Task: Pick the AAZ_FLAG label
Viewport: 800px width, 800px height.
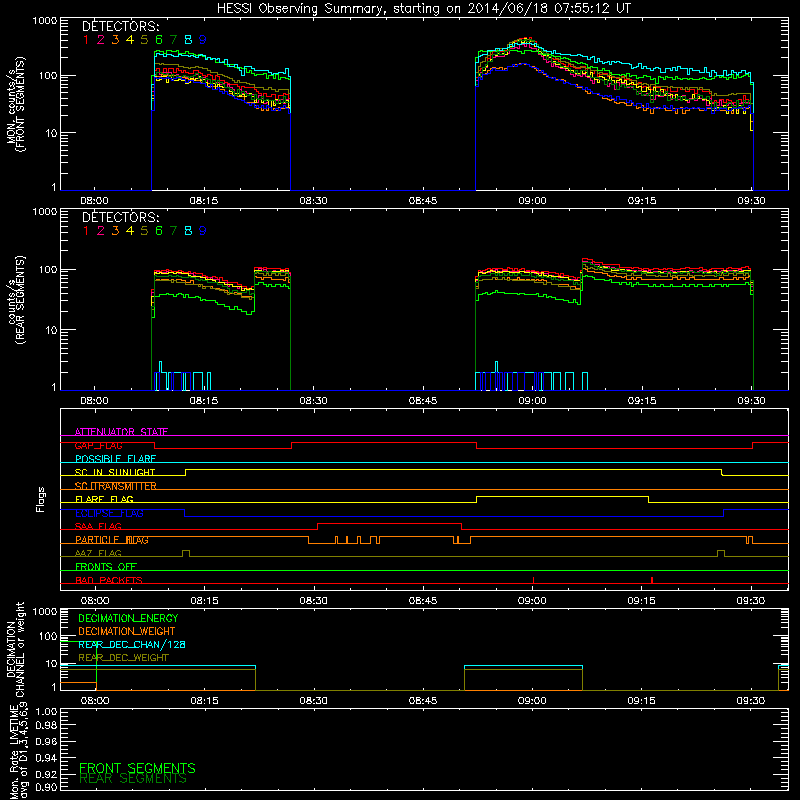Action: [x=98, y=554]
